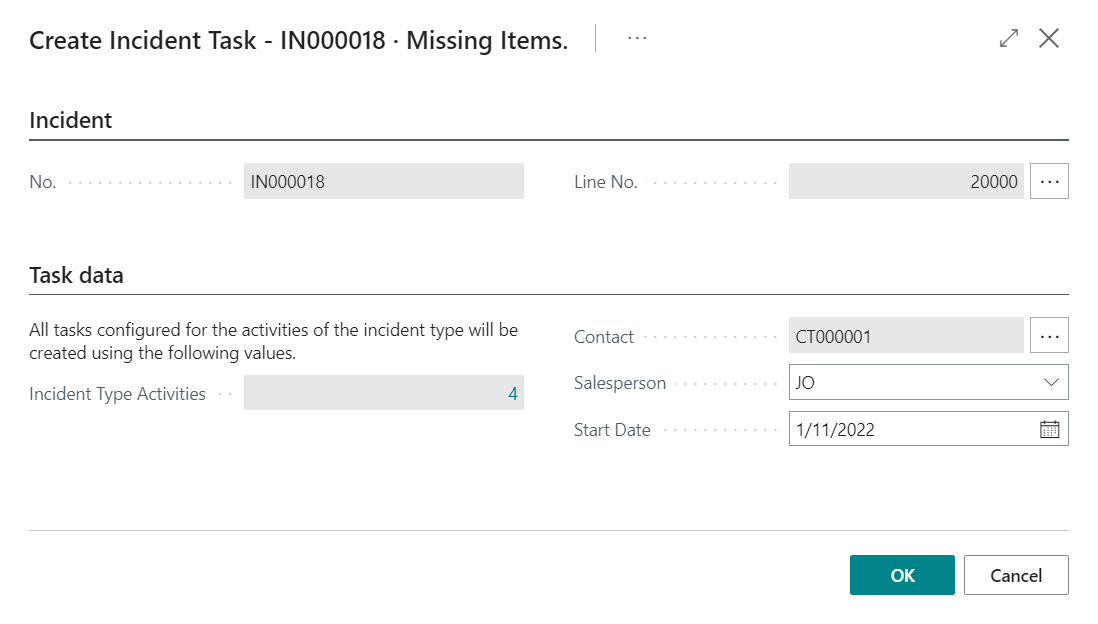Confirm the task creation with OK

(x=902, y=575)
